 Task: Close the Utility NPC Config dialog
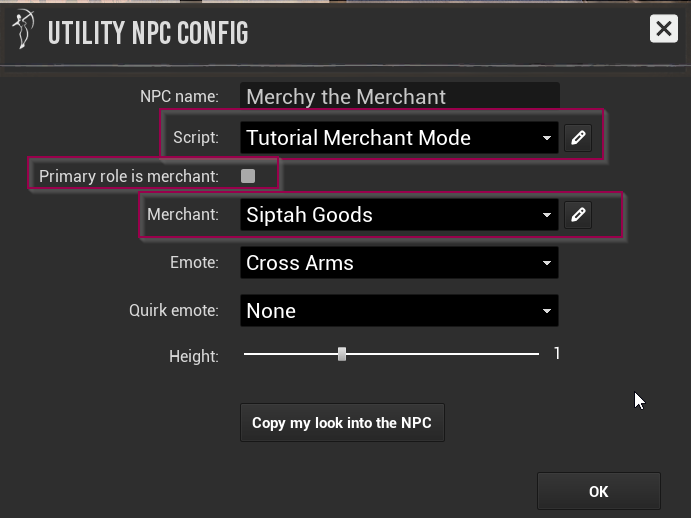(x=663, y=28)
